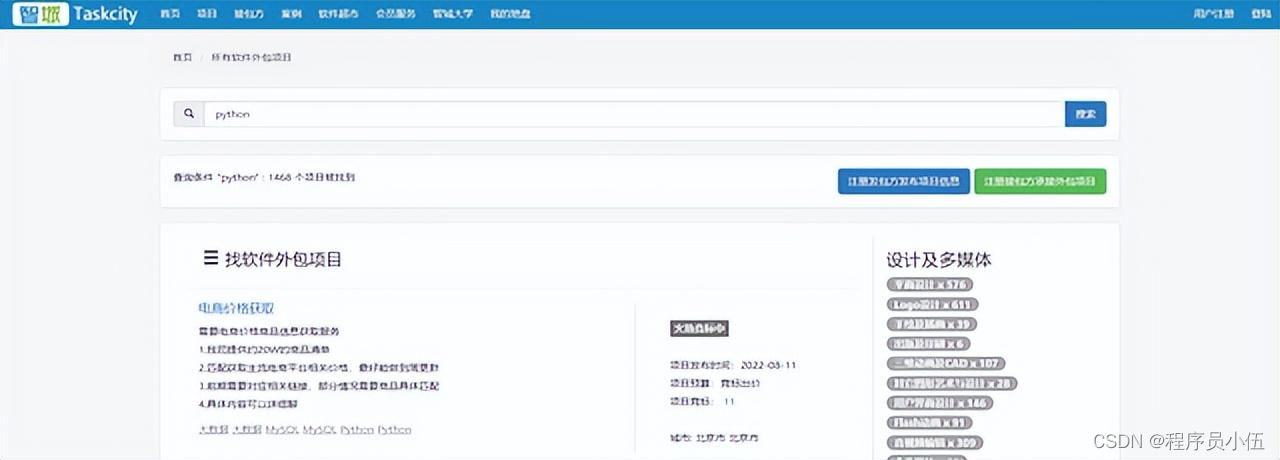
Task: Open 接包方 in the top navigation
Action: point(248,14)
